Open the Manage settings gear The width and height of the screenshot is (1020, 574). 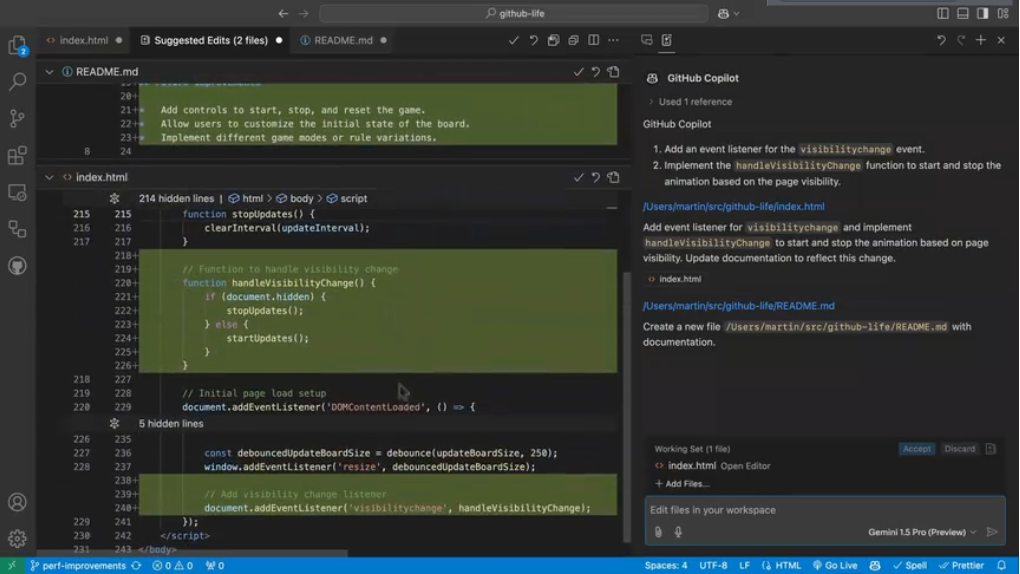tap(18, 538)
